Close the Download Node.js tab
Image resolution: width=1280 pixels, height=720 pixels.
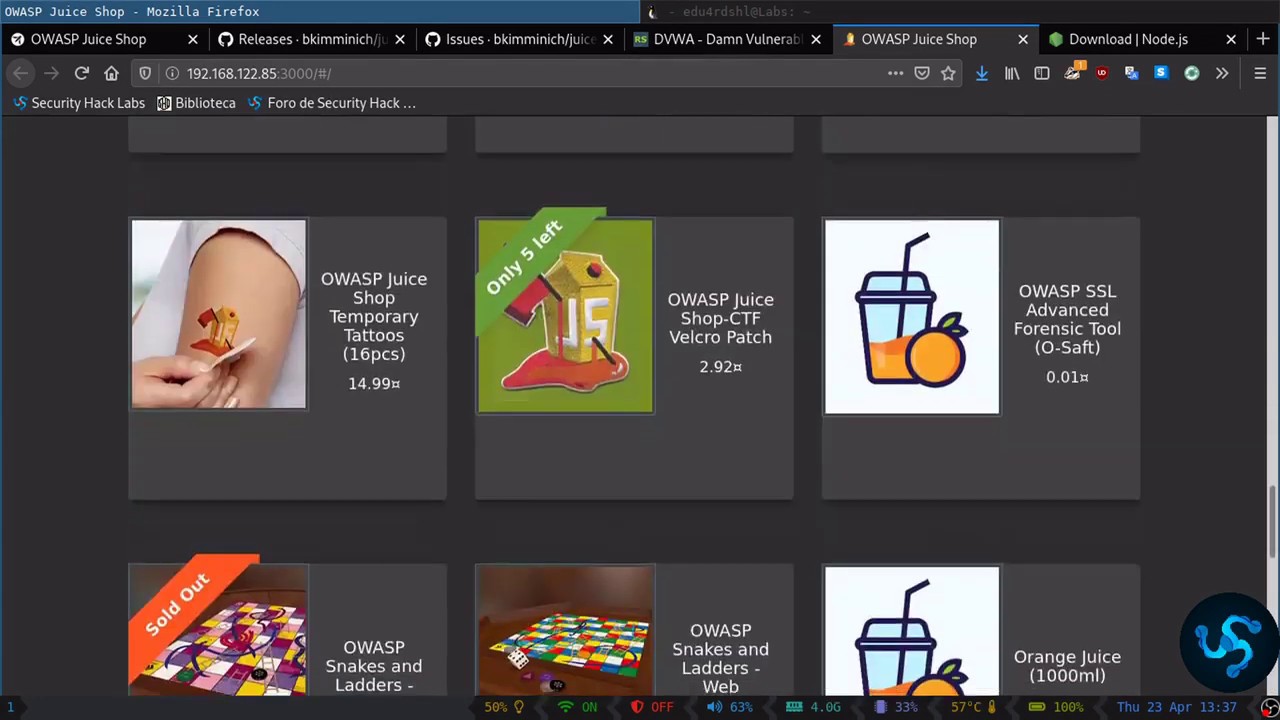[1231, 39]
